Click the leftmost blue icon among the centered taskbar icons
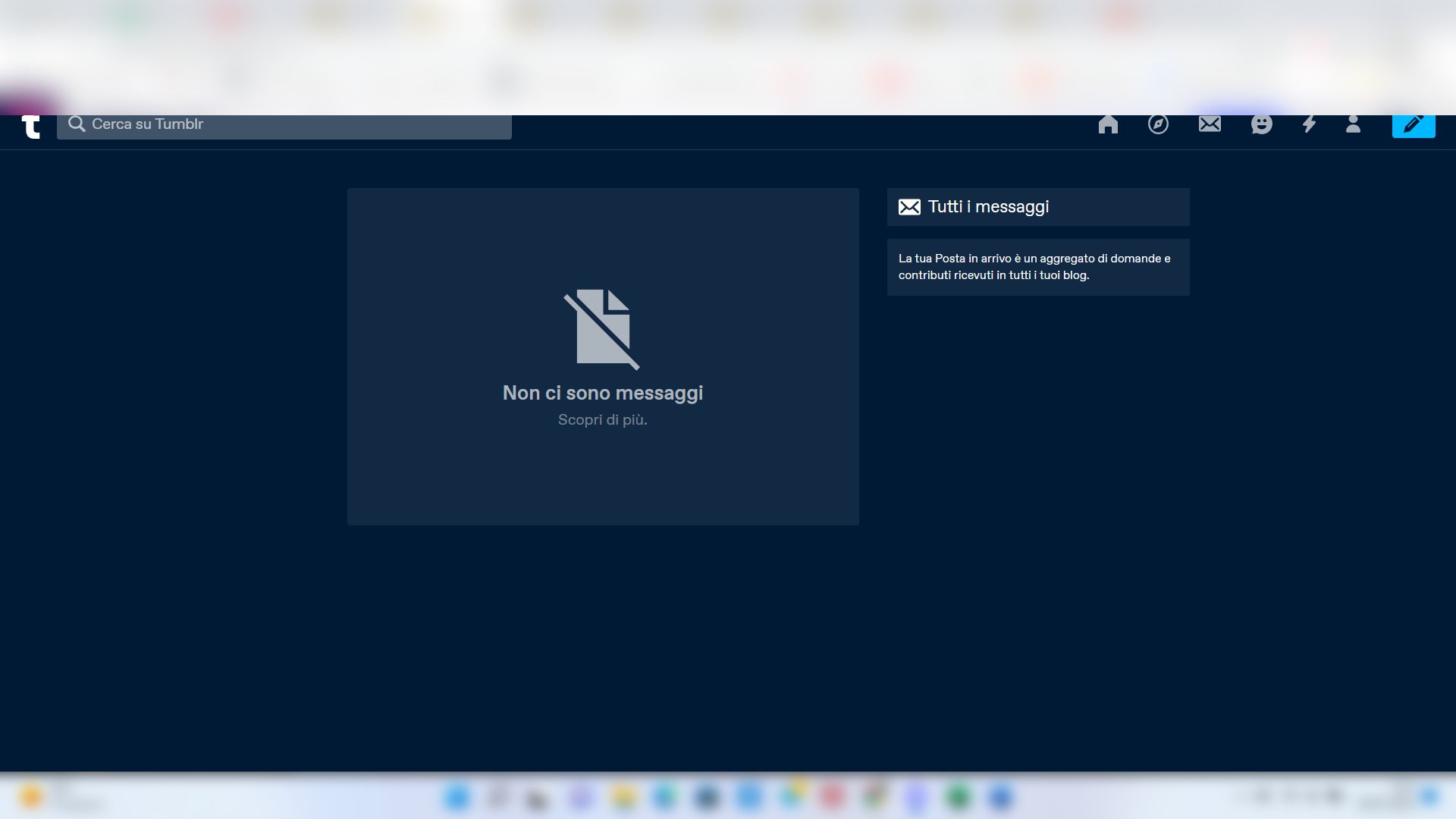 pos(457,797)
